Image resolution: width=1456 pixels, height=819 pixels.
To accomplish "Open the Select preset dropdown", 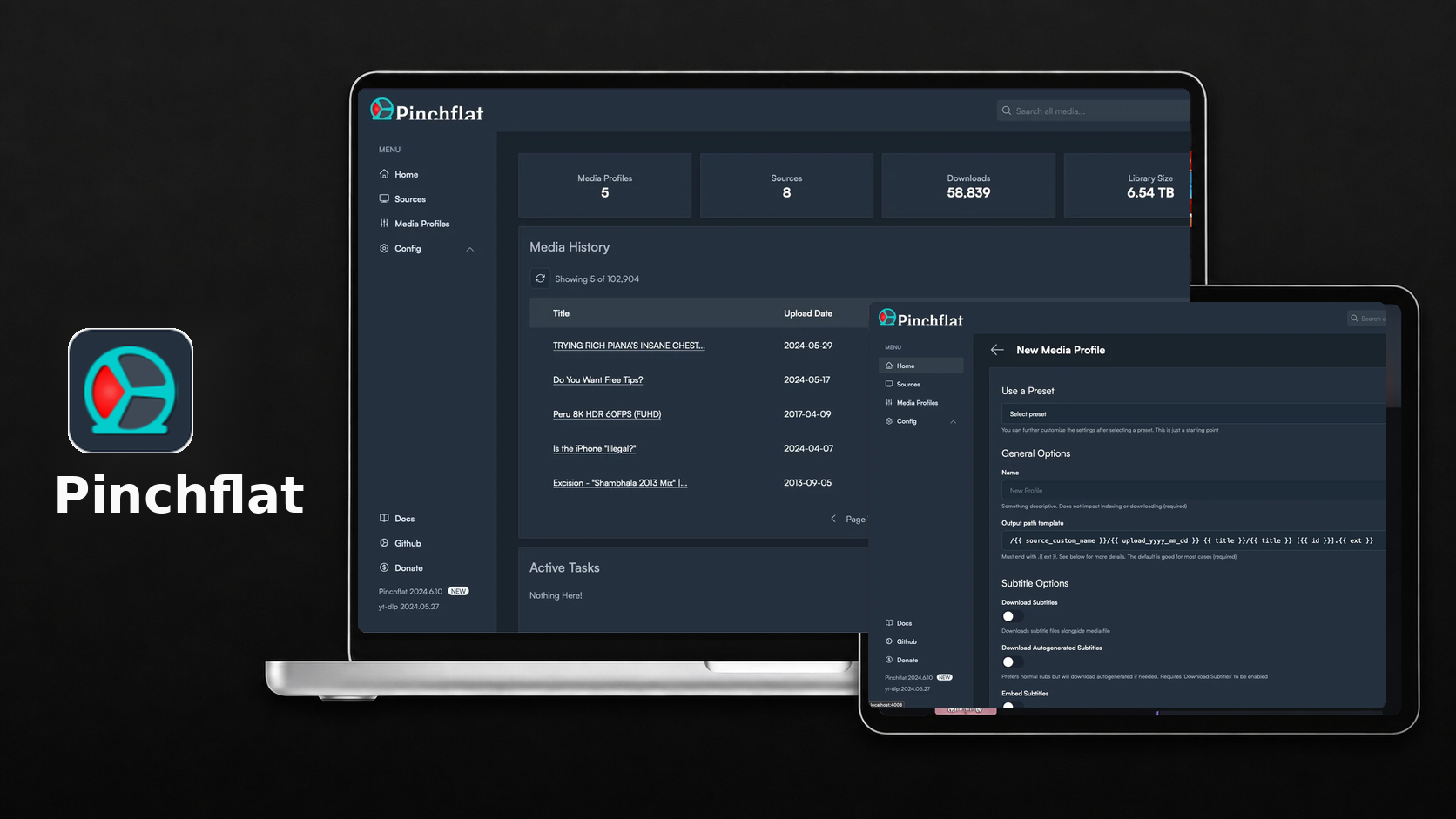I will [1193, 414].
